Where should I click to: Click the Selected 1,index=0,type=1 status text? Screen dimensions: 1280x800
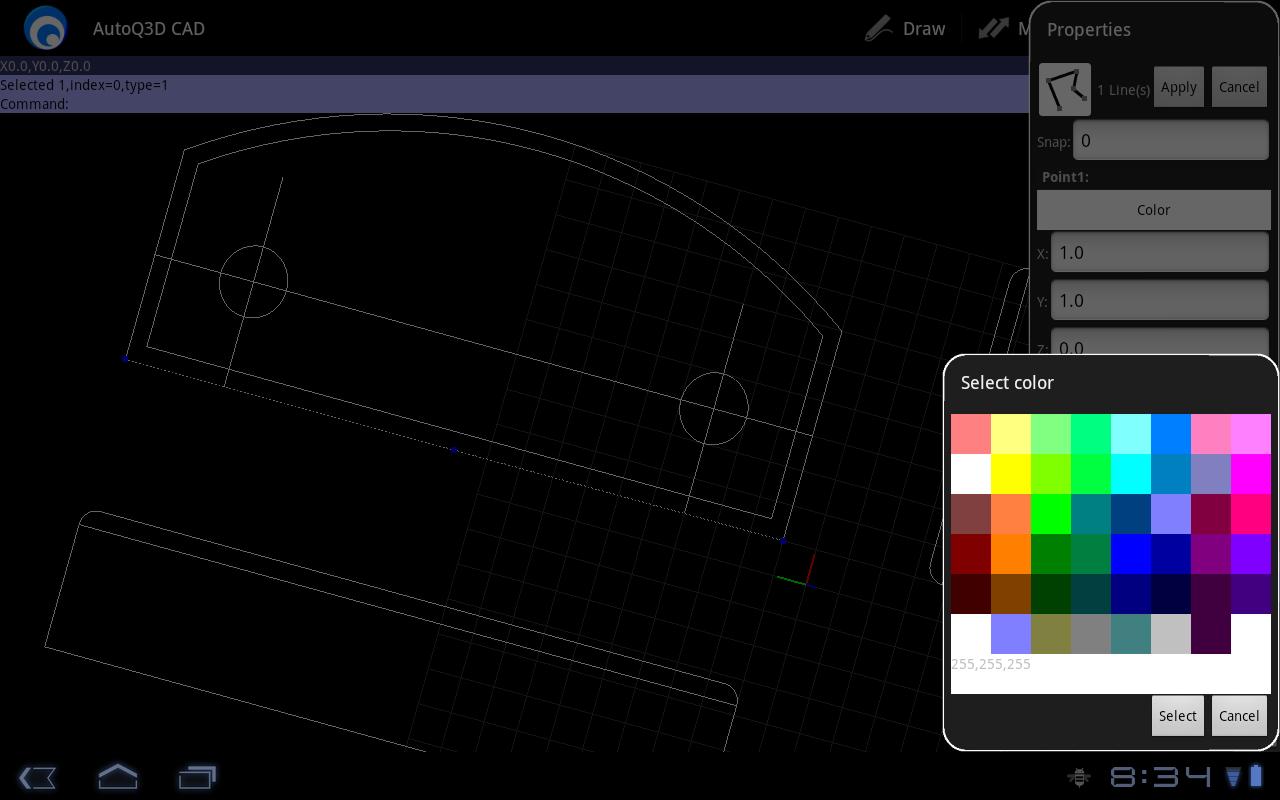(84, 85)
